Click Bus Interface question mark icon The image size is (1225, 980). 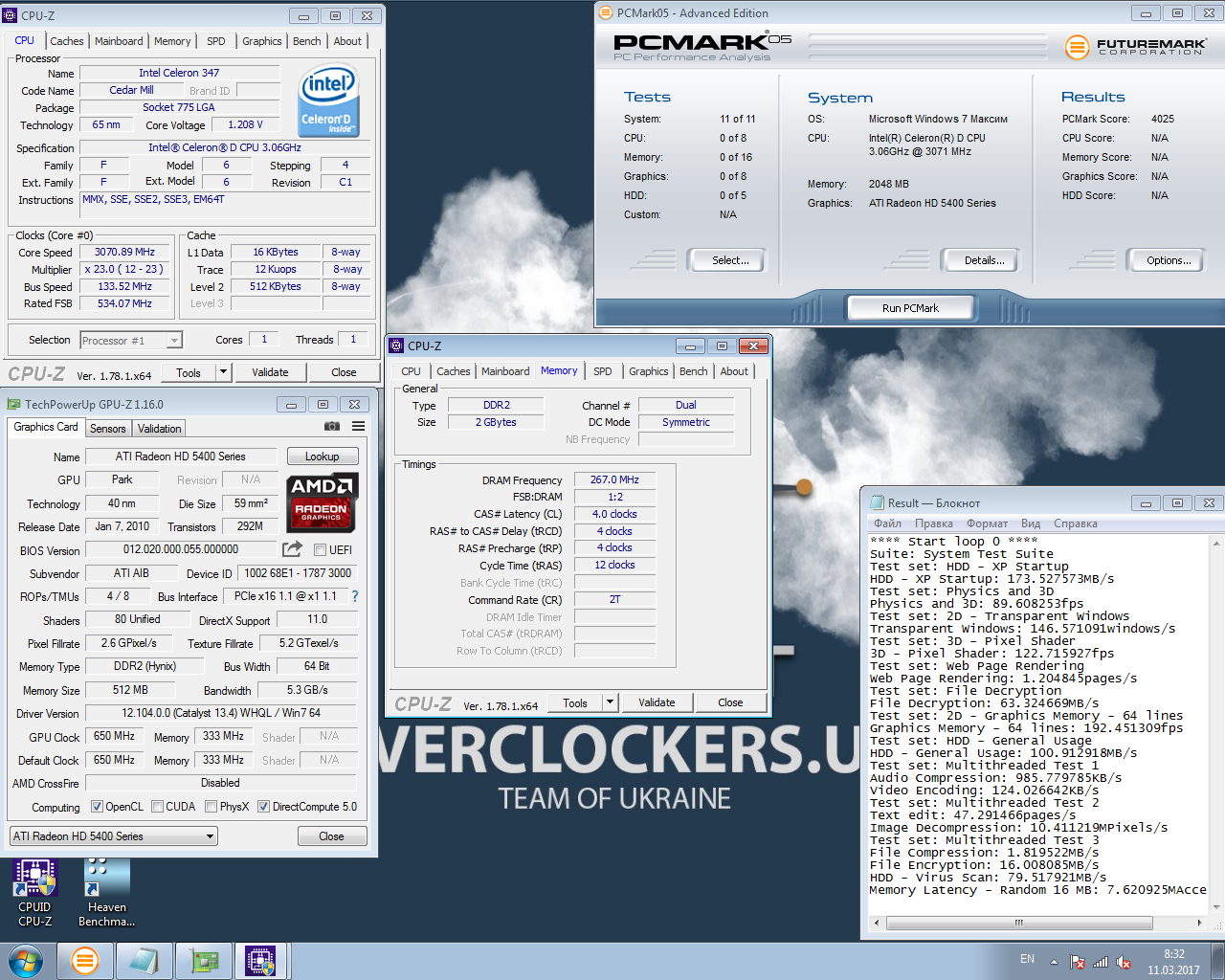click(355, 596)
